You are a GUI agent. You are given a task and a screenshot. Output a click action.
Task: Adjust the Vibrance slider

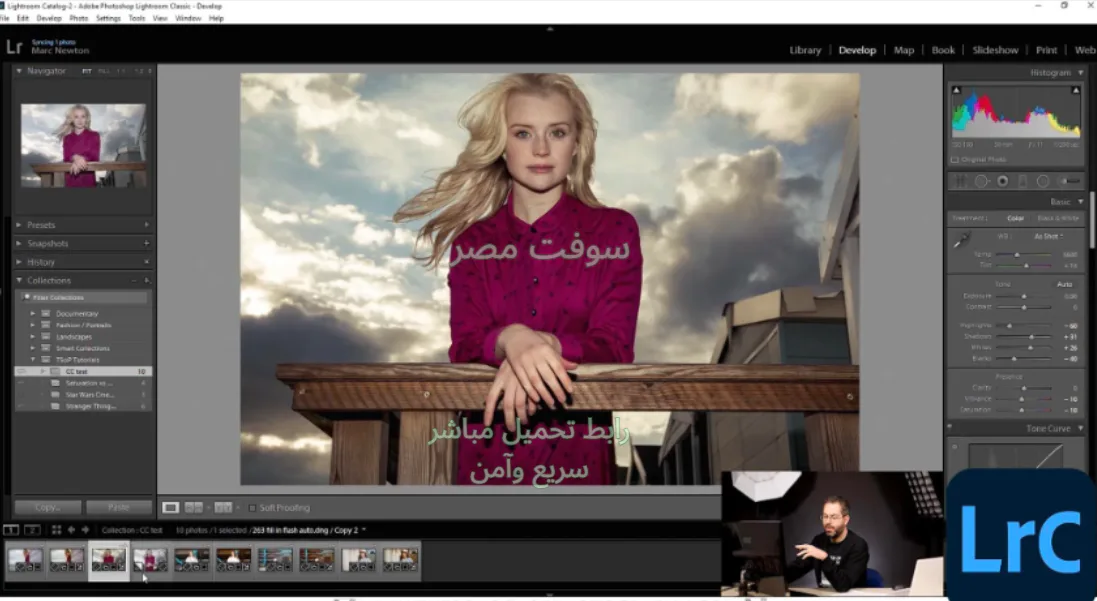point(1024,399)
